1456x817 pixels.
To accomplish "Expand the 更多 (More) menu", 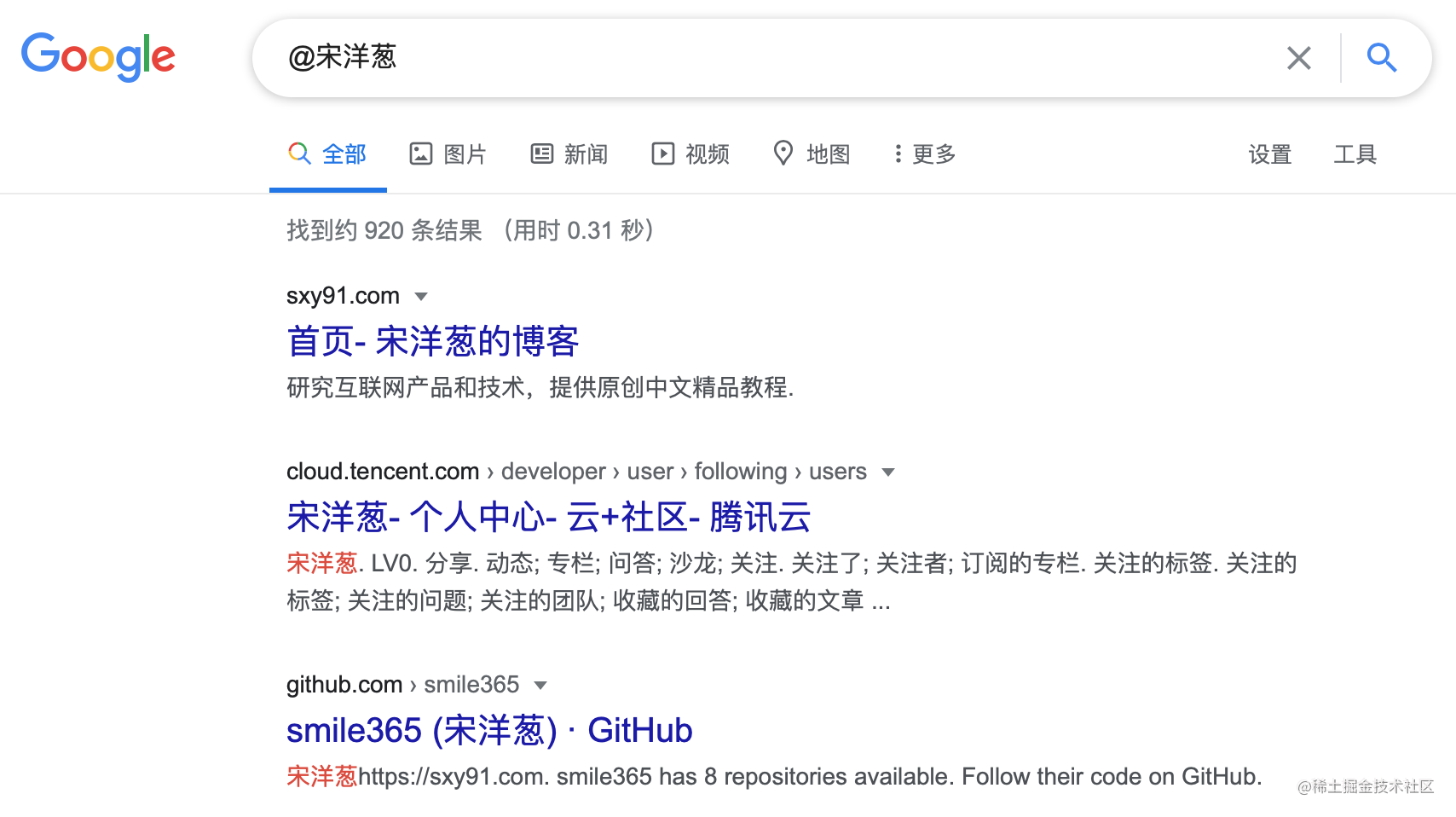I will (x=925, y=154).
